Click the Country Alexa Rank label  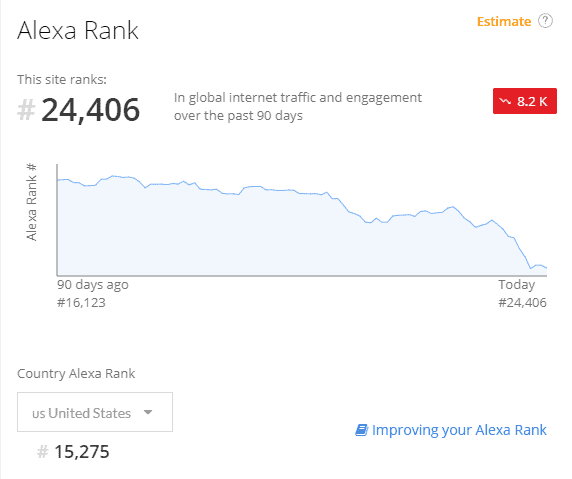76,374
